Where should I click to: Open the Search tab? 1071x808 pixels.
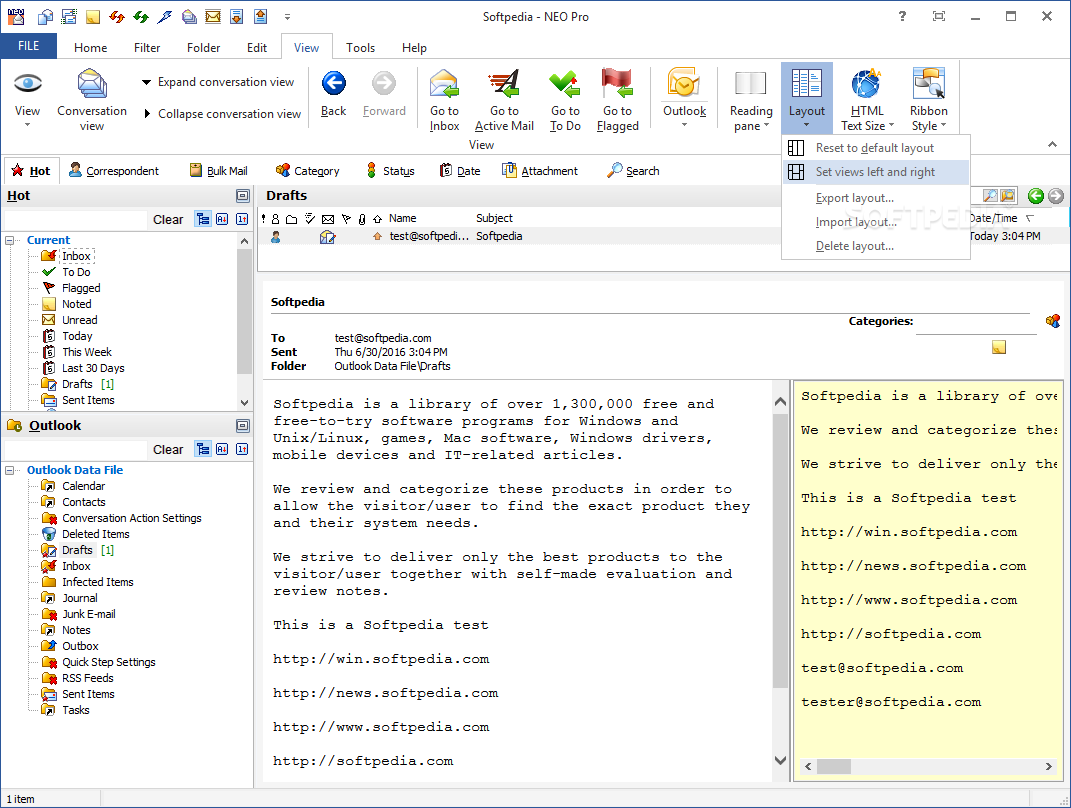coord(633,171)
